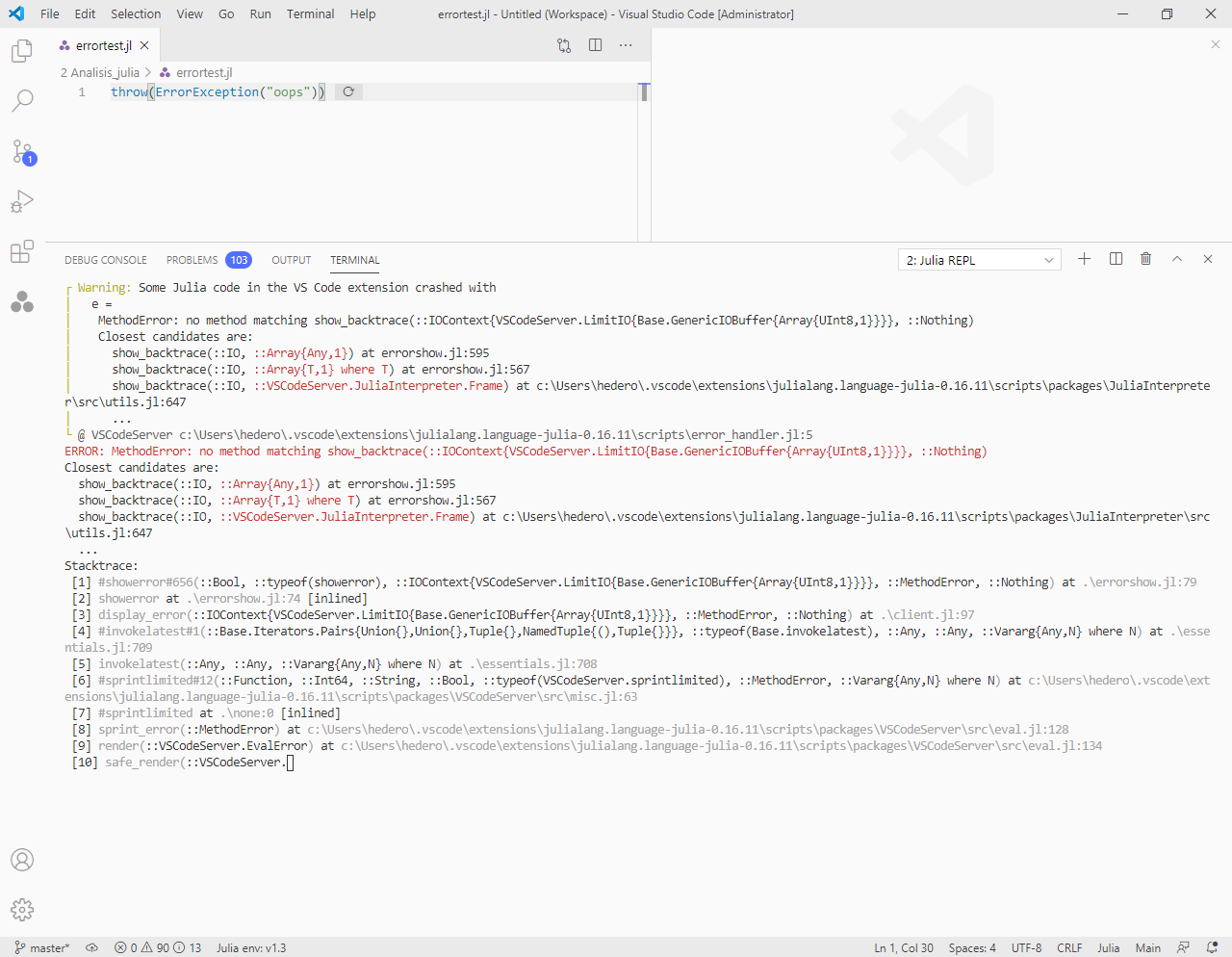Click 'Ln 1, Col 30' cursor position
This screenshot has width=1232, height=957.
click(x=904, y=947)
